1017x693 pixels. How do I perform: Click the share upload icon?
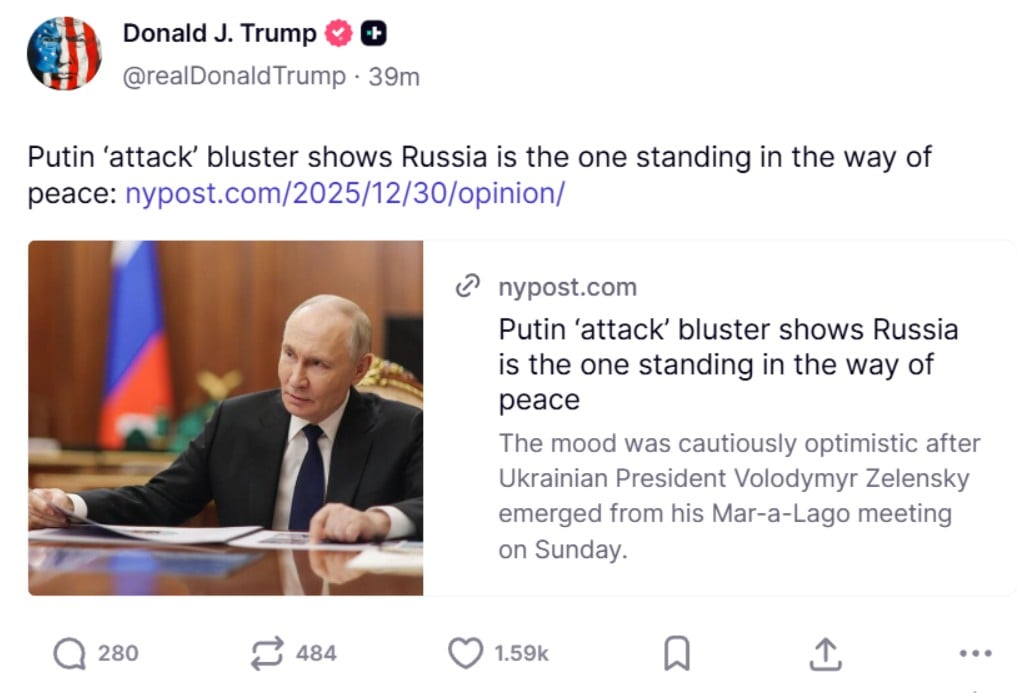(823, 655)
